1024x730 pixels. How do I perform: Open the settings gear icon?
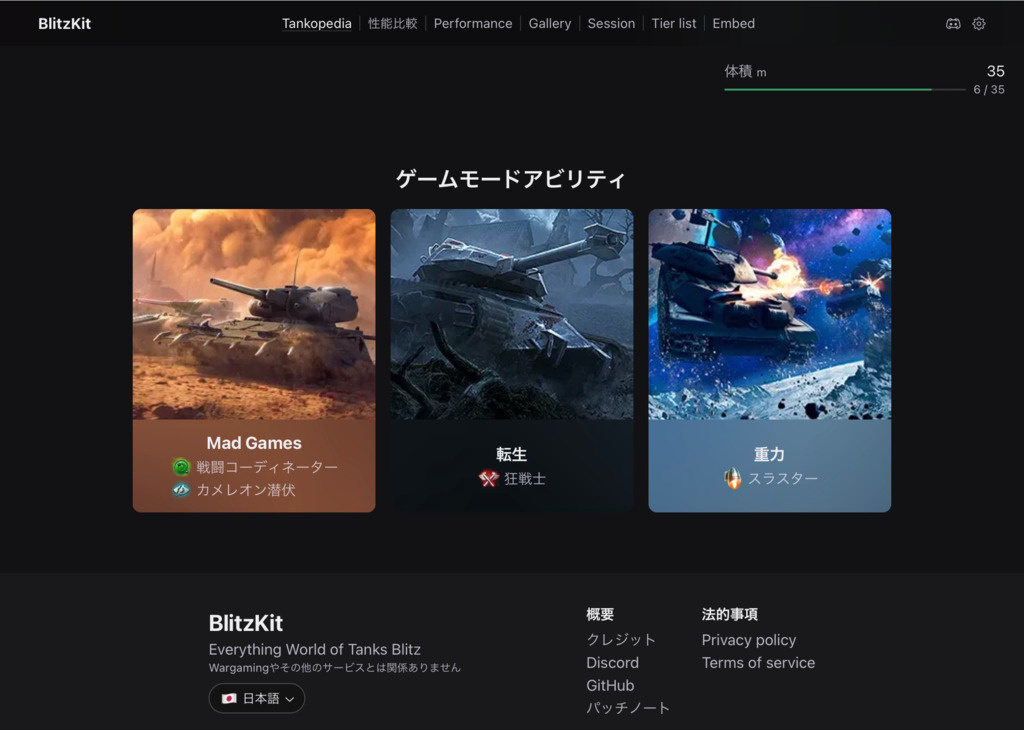point(978,24)
